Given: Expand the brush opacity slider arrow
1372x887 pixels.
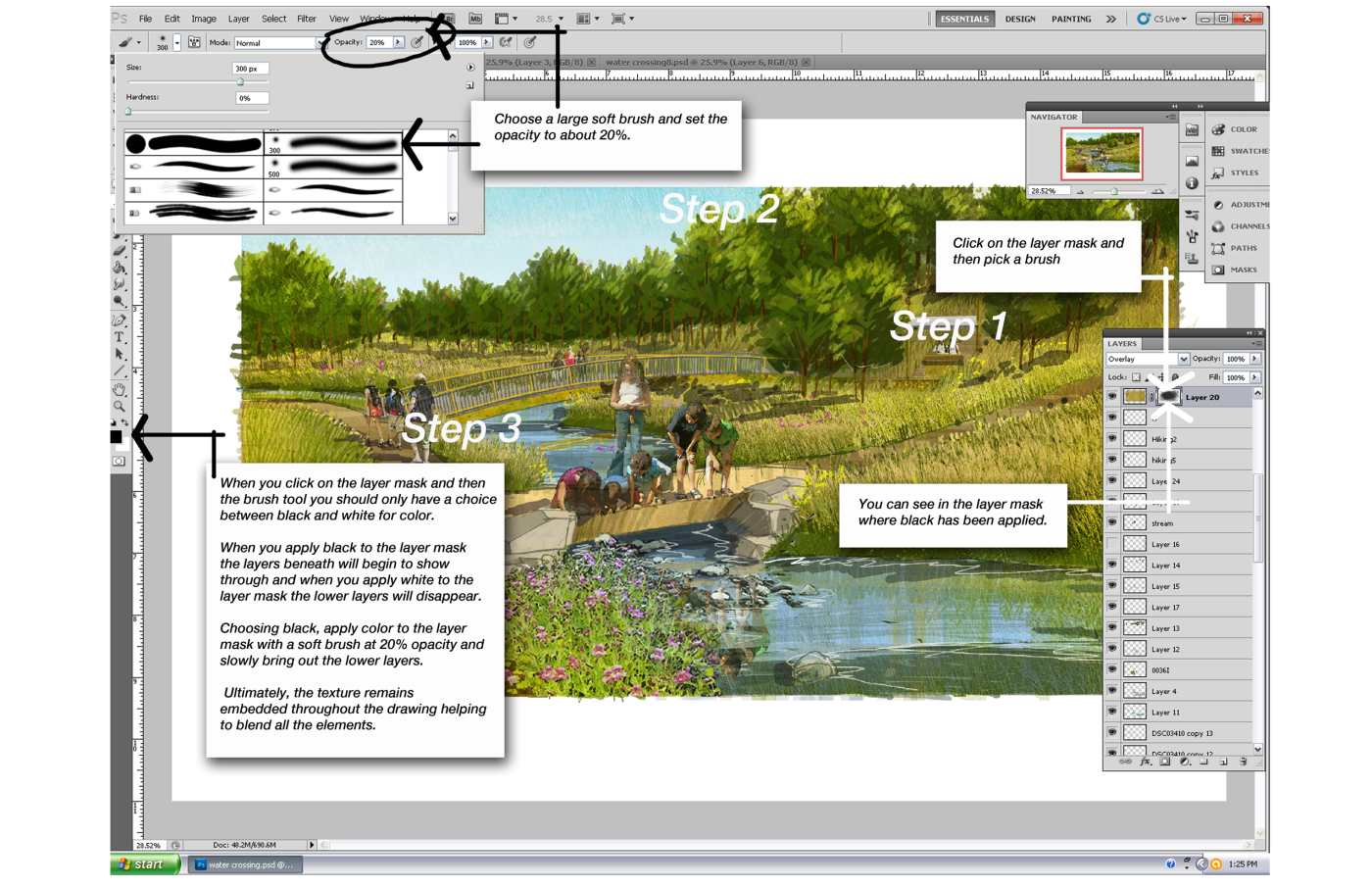Looking at the screenshot, I should click(x=399, y=42).
